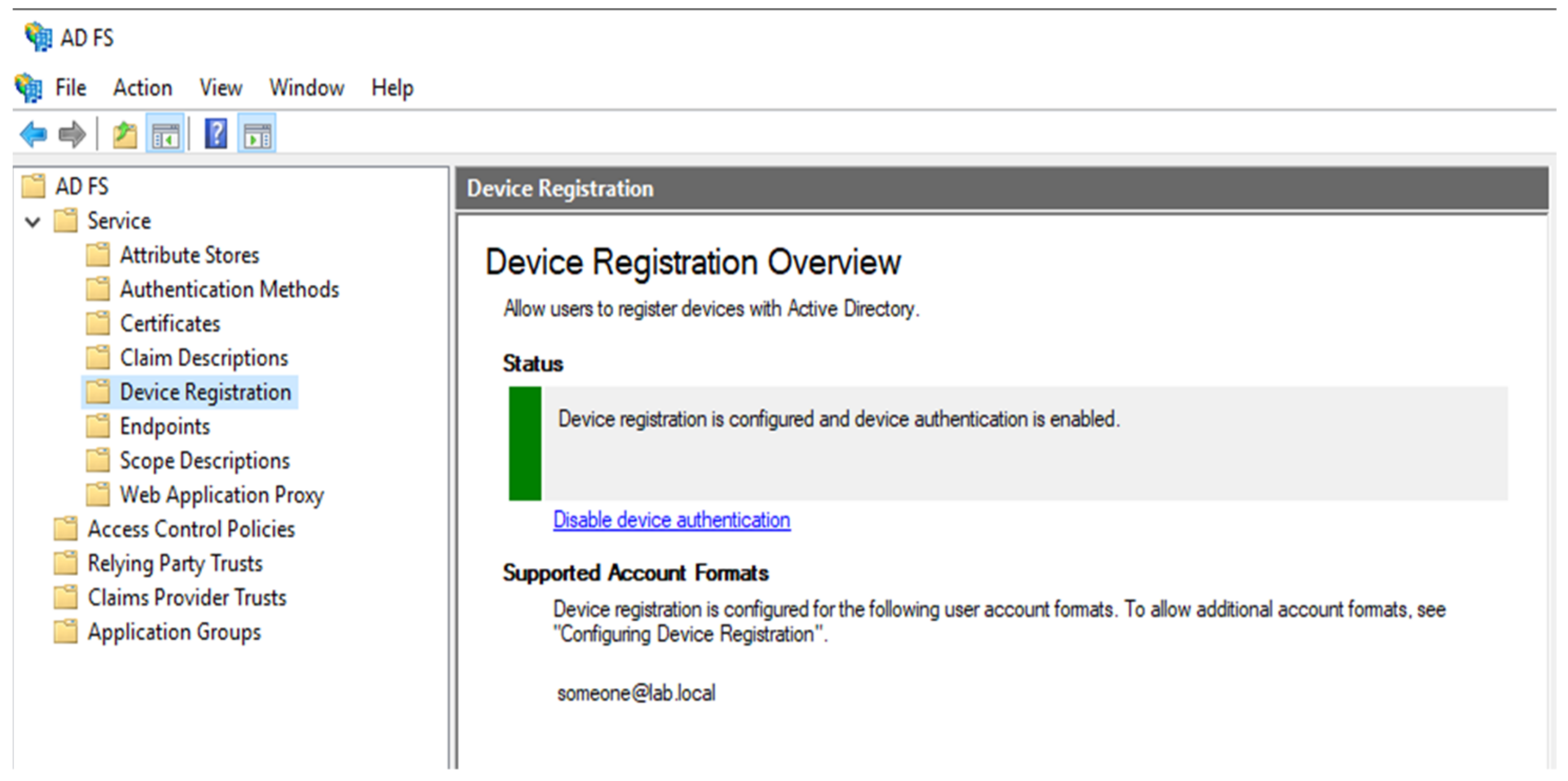This screenshot has width=1568, height=781.
Task: Open the File menu
Action: coord(70,88)
